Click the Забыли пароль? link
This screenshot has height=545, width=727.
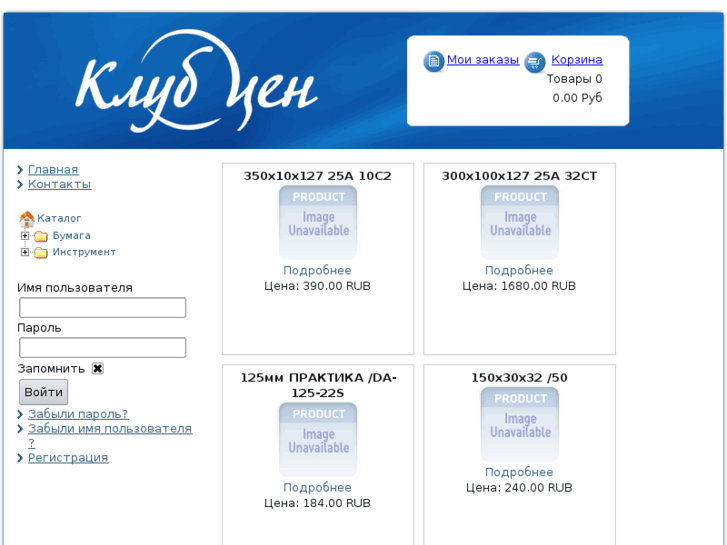(x=78, y=414)
